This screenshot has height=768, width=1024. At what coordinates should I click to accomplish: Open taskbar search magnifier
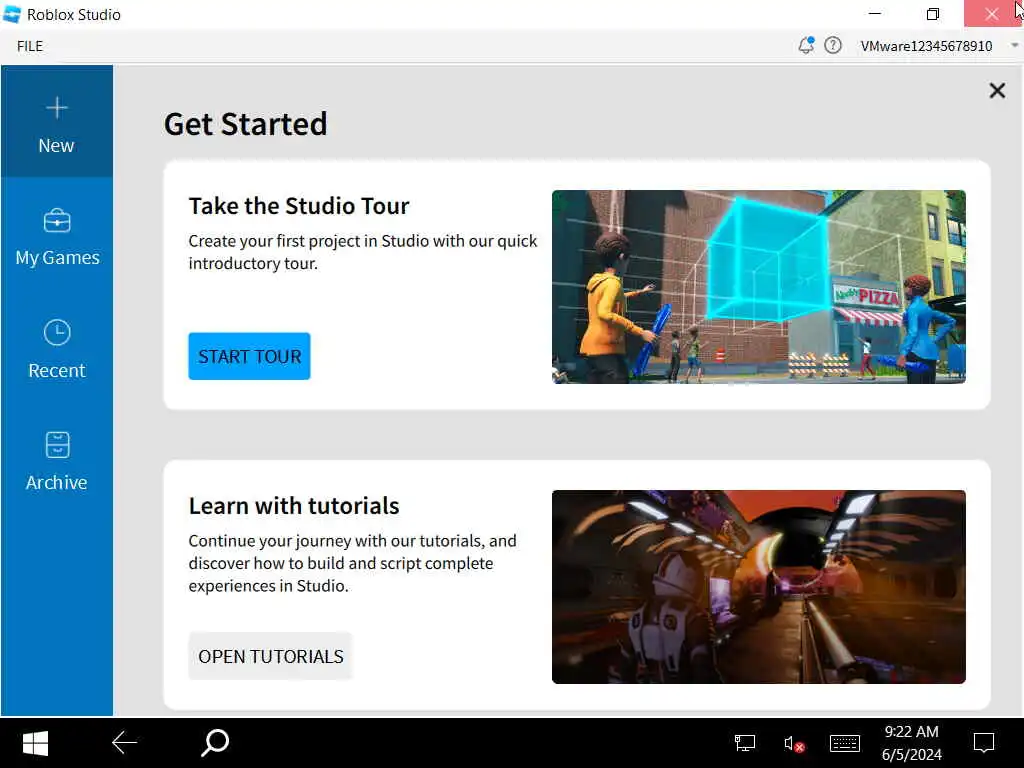click(215, 743)
